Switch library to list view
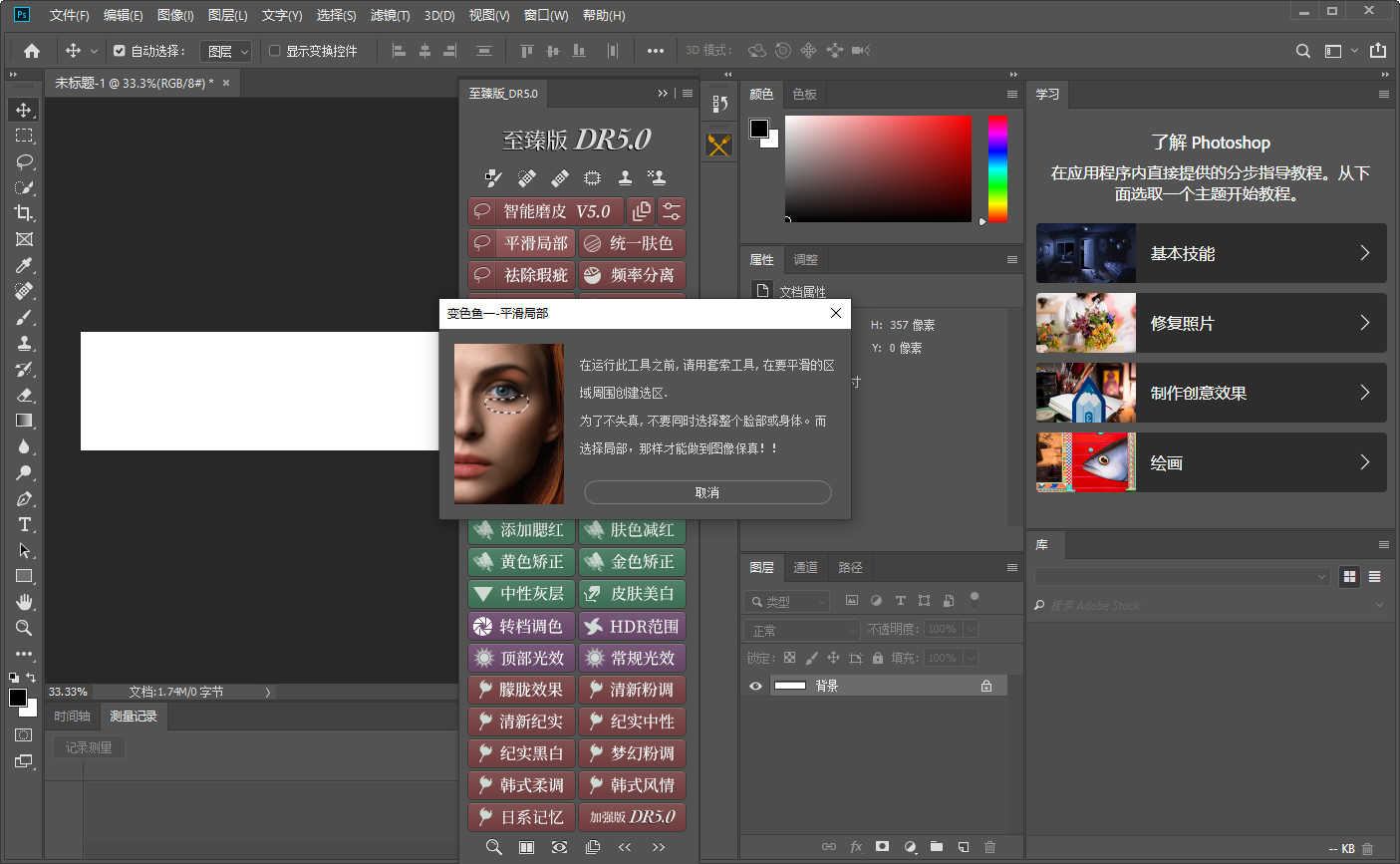 (1375, 576)
